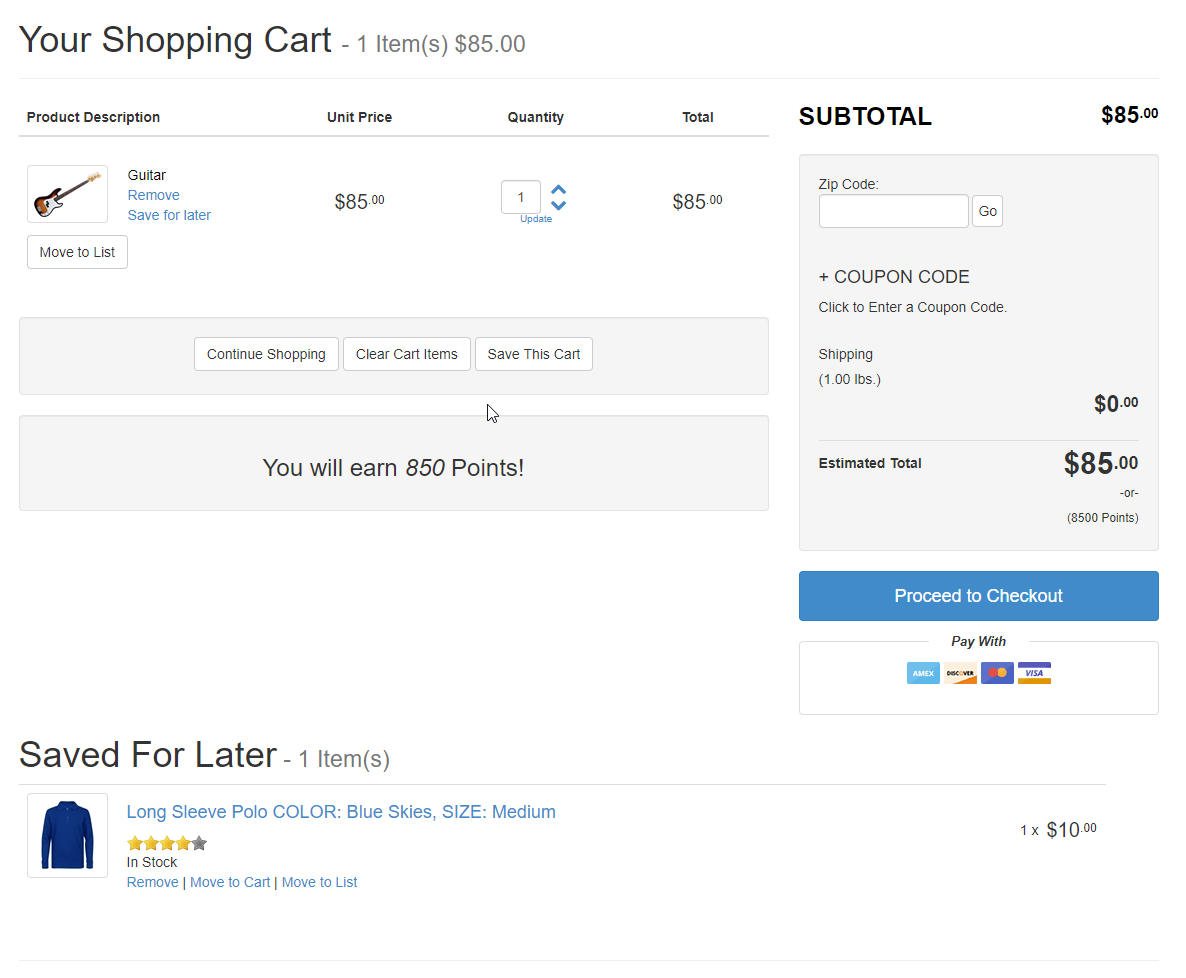Expand the Coupon Code section
The width and height of the screenshot is (1186, 978).
tap(894, 277)
